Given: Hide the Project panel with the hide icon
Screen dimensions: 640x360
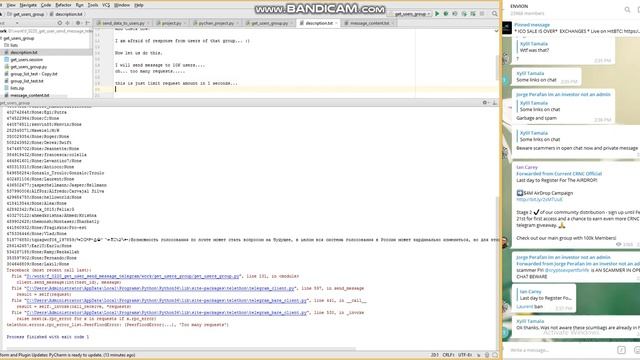Looking at the screenshot, I should 87,23.
